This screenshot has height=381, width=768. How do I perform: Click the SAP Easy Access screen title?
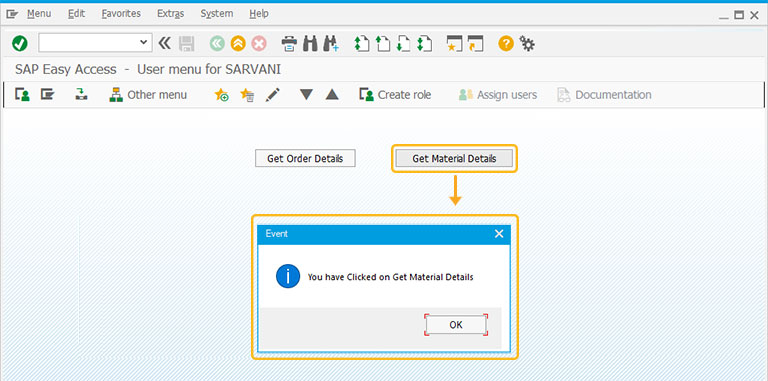[148, 70]
